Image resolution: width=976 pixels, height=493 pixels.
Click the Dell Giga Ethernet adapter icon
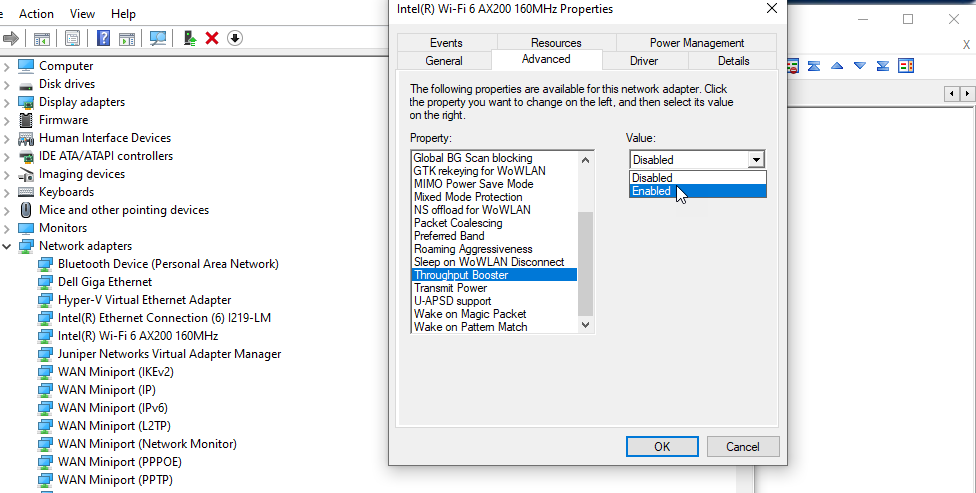click(x=45, y=281)
